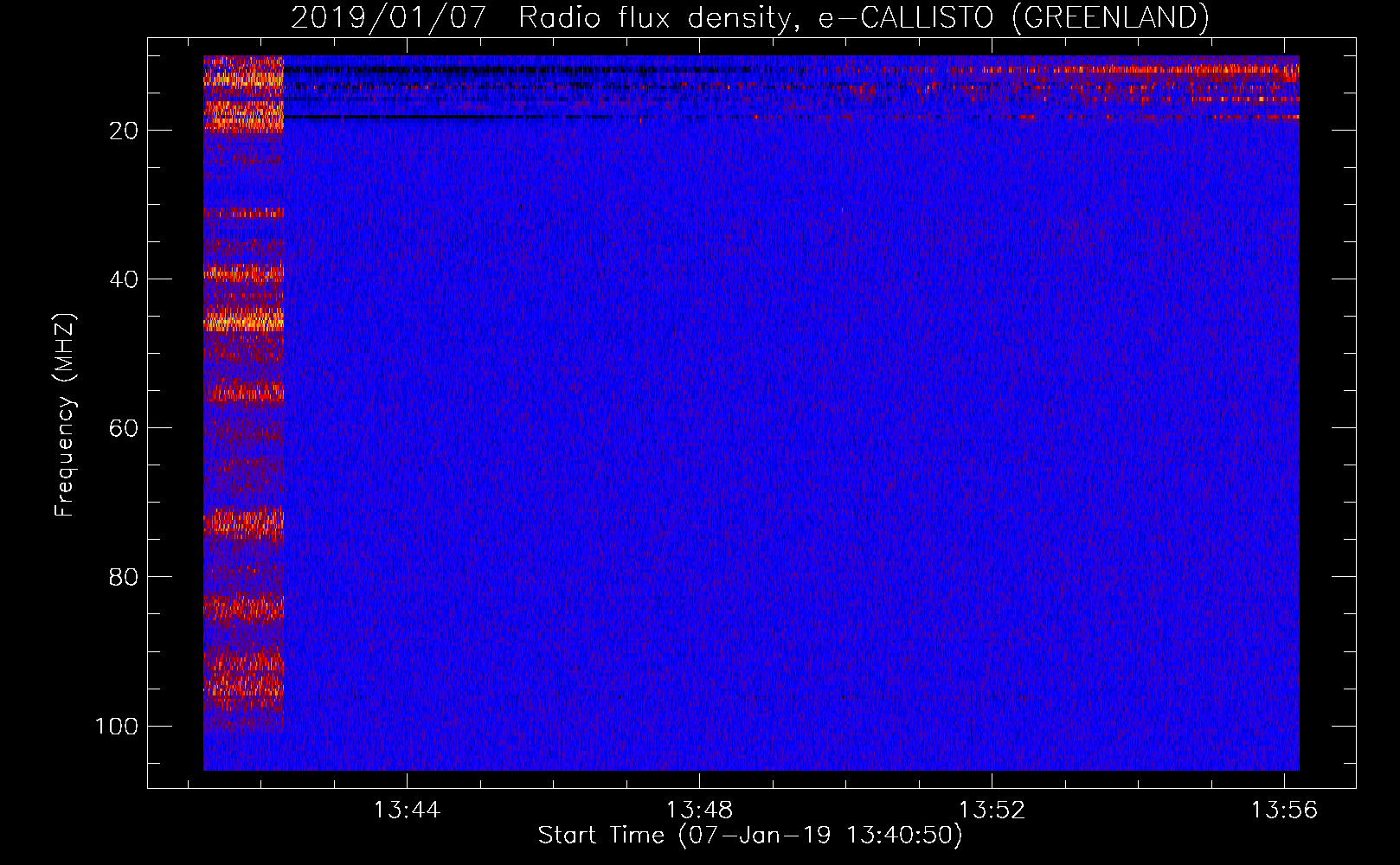
Task: Click the '80' frequency tick label
Action: [124, 577]
